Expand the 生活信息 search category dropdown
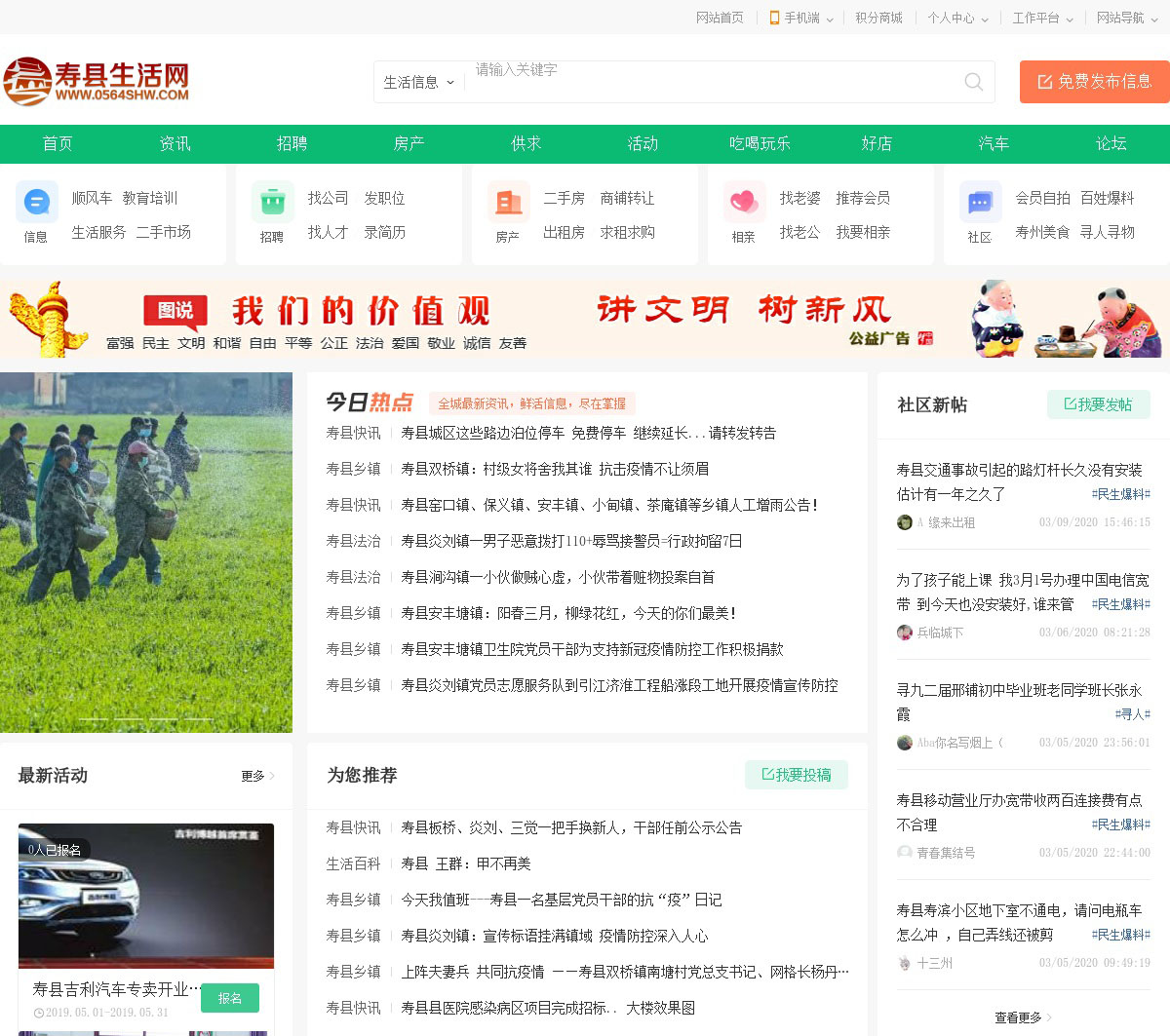 click(419, 83)
